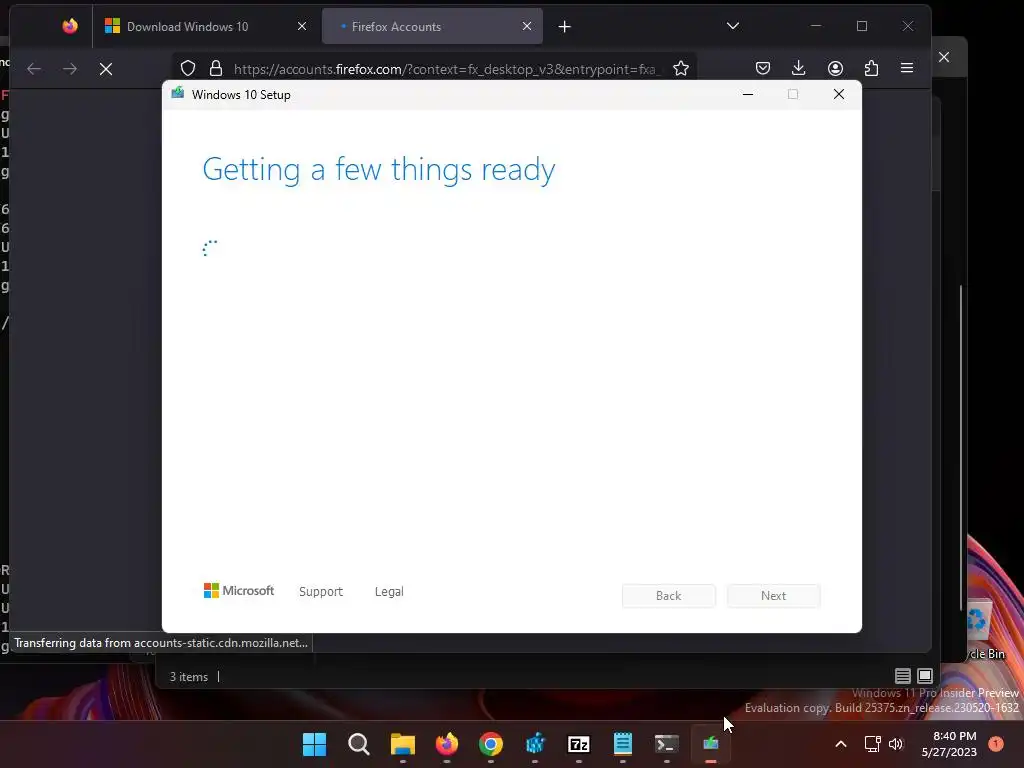The width and height of the screenshot is (1024, 768).
Task: Close the background window behind Firefox
Action: point(944,57)
